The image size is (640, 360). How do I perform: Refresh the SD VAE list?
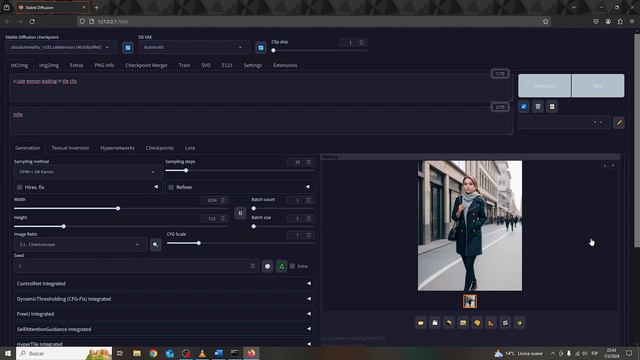[261, 48]
